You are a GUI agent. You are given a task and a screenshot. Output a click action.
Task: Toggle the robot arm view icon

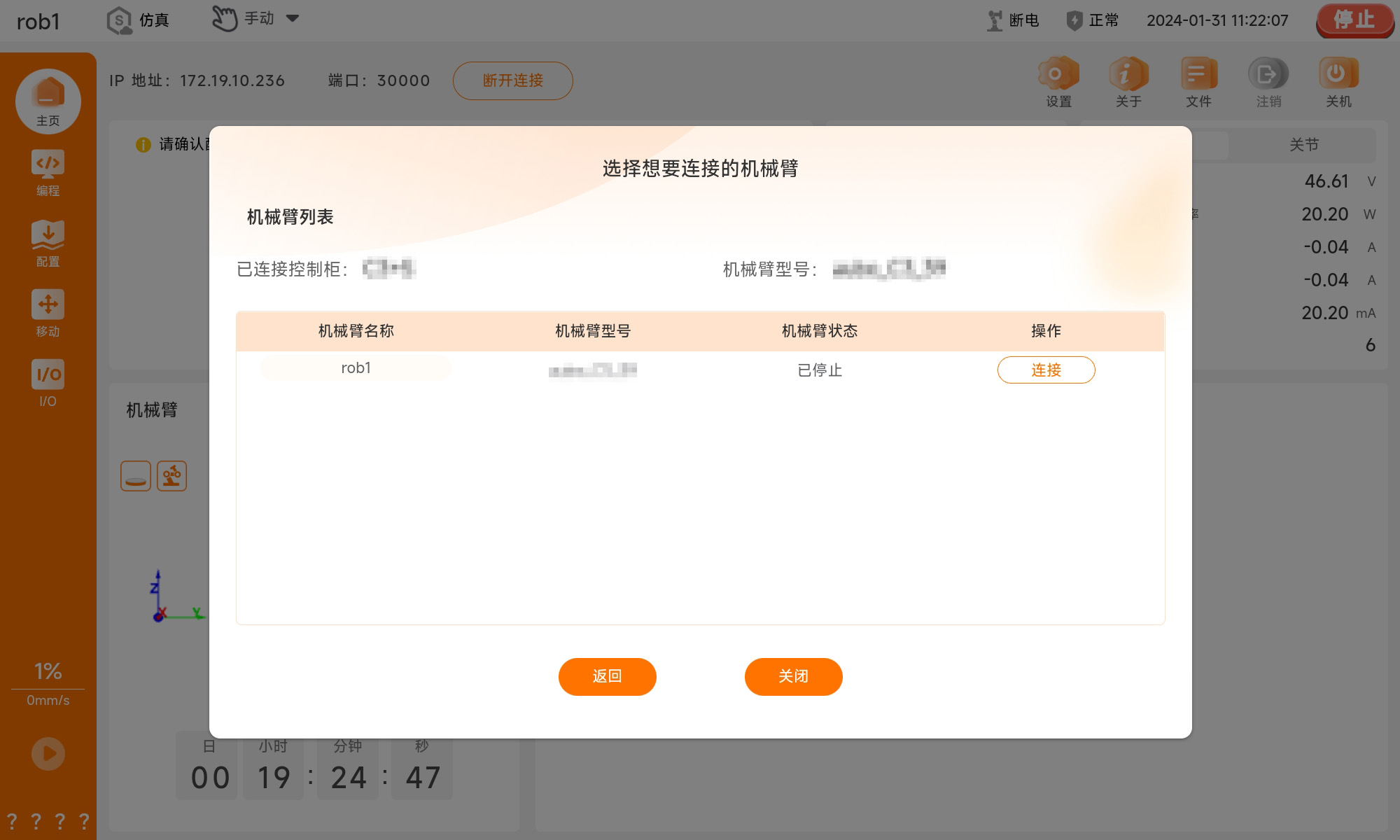pyautogui.click(x=171, y=476)
